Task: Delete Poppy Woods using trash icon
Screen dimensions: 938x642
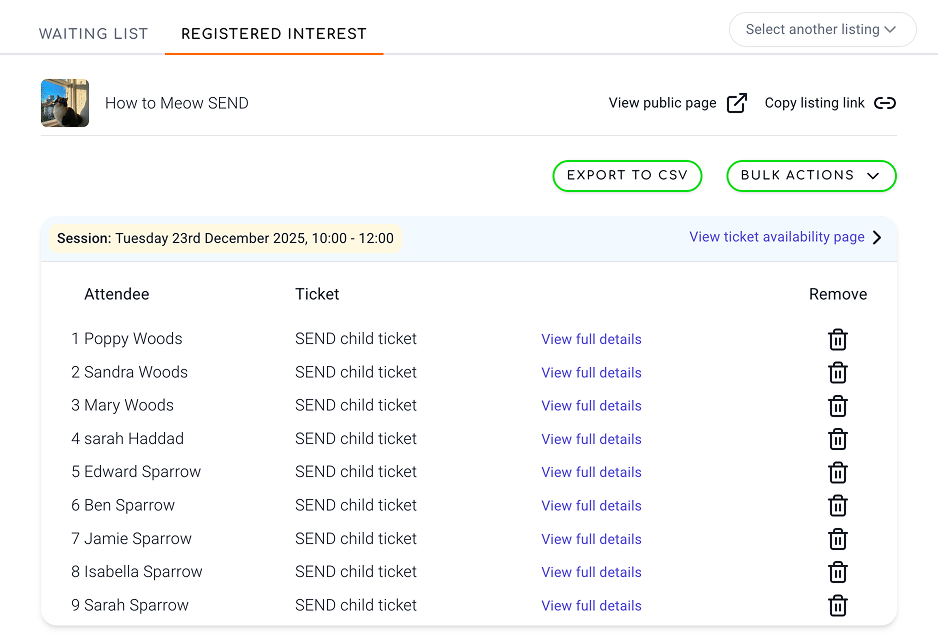Action: (838, 340)
